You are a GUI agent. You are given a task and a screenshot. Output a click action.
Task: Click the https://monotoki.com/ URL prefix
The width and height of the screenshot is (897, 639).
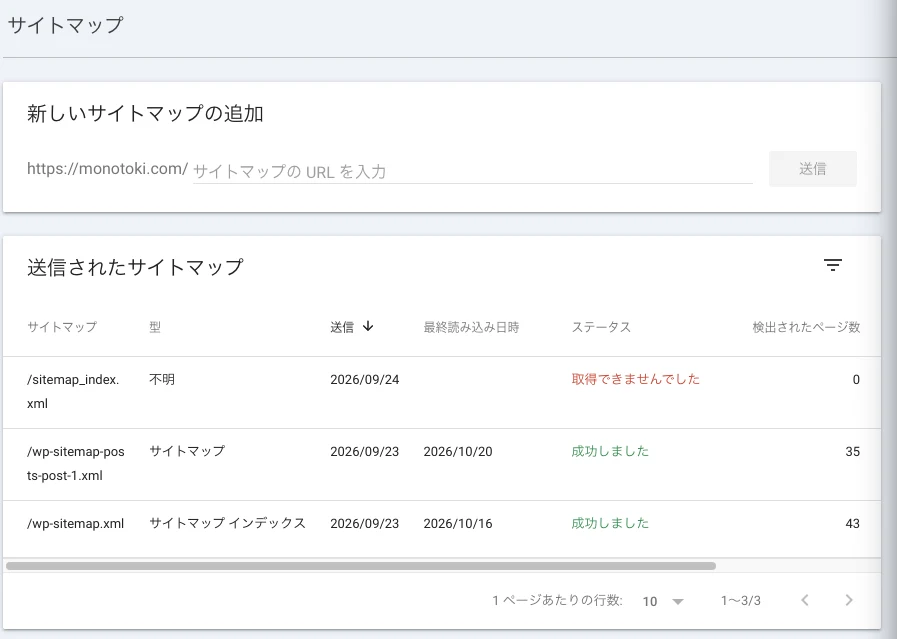point(108,169)
